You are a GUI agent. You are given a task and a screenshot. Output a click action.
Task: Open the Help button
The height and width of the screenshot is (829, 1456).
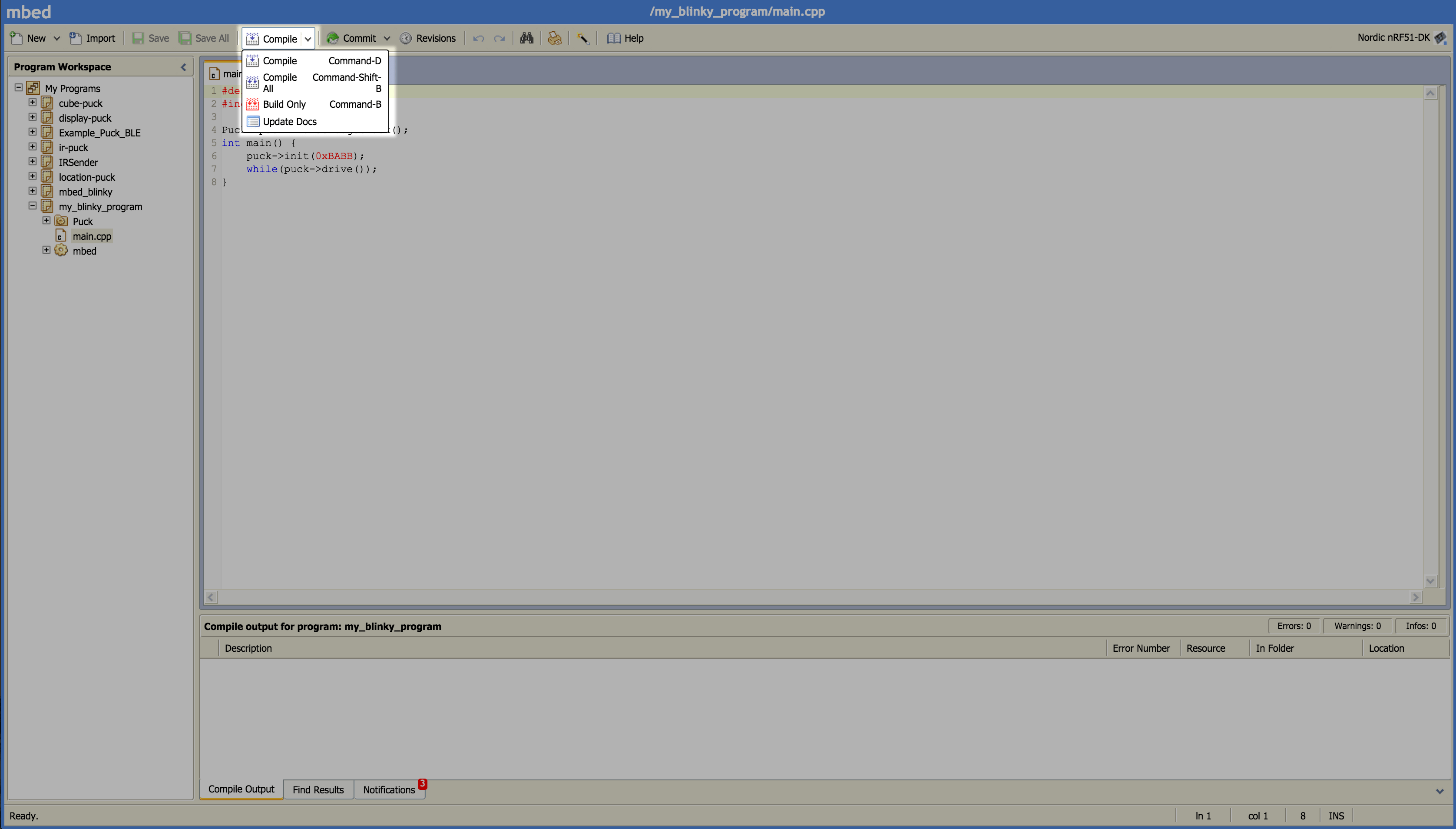[x=625, y=38]
